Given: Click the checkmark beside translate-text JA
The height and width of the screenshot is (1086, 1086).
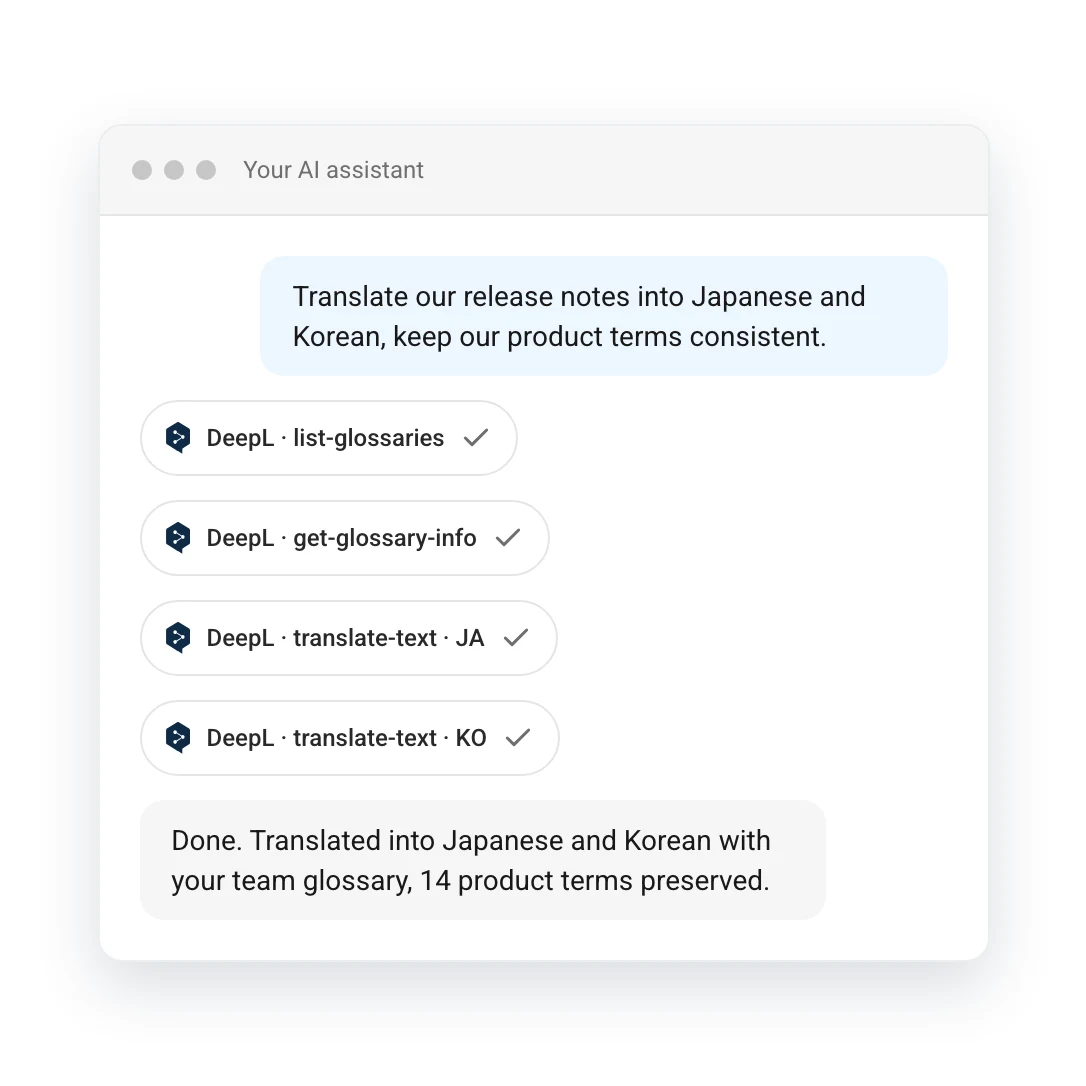Looking at the screenshot, I should [516, 637].
